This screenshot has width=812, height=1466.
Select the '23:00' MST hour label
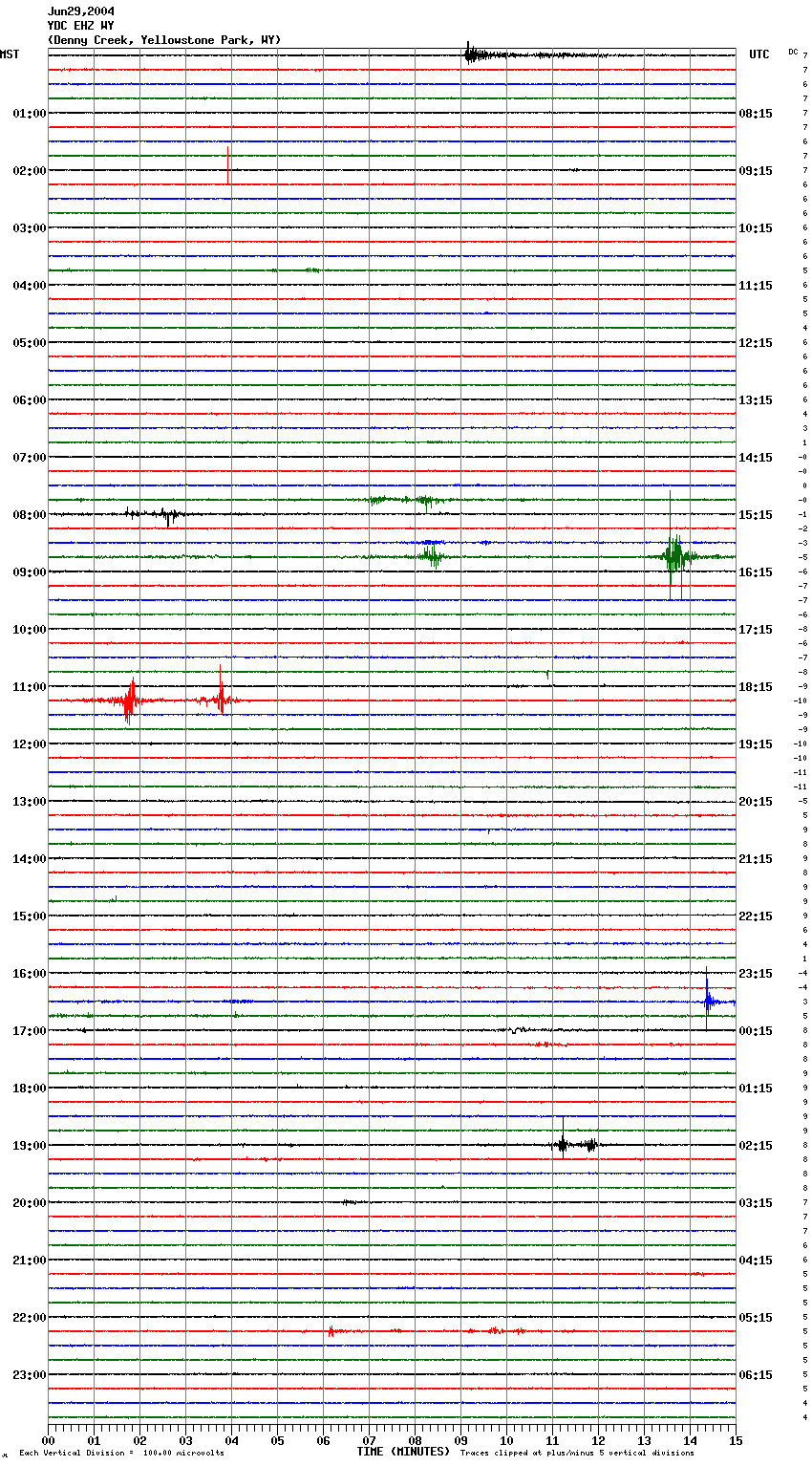tap(30, 1375)
